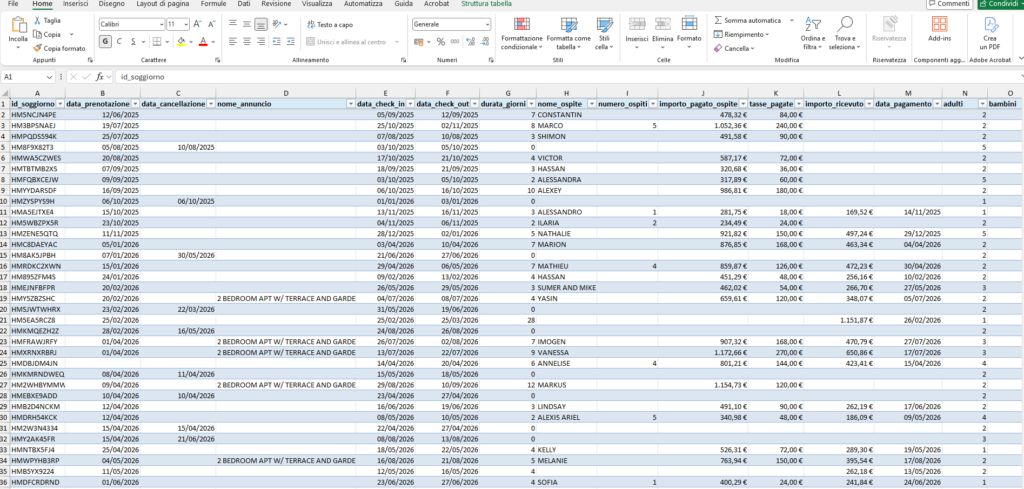Click Crea un PDF Acrobat button

(x=990, y=34)
